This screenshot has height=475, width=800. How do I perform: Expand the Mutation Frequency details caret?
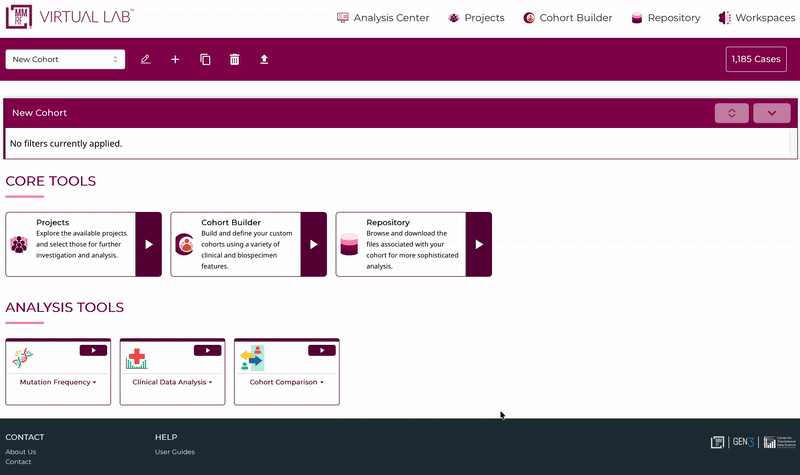[94, 382]
